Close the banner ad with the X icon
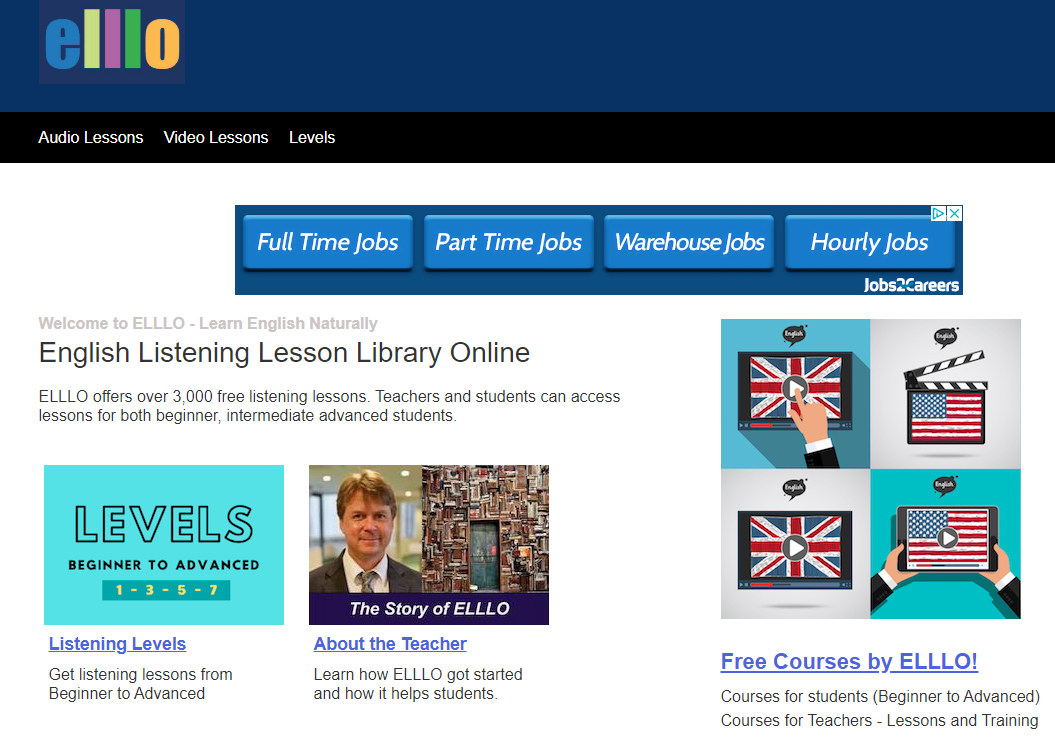Screen dimensions: 1055x743 click(x=954, y=214)
